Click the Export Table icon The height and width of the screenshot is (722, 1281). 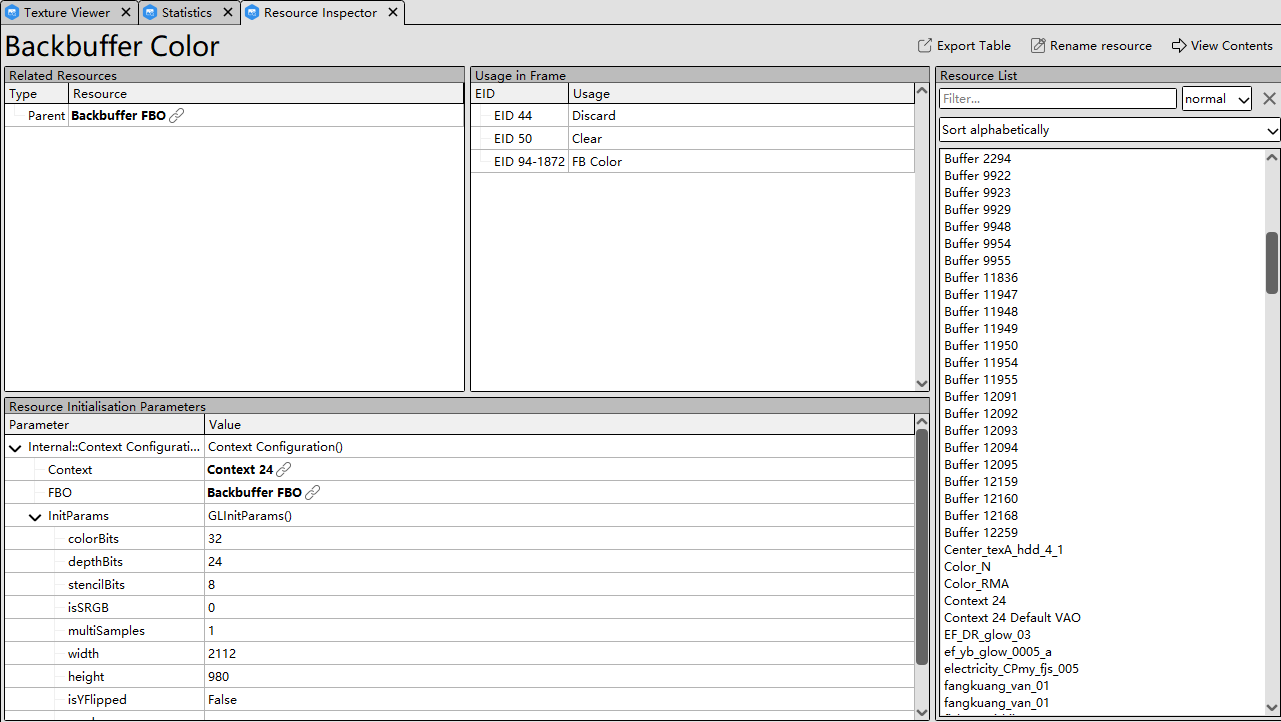tap(924, 46)
